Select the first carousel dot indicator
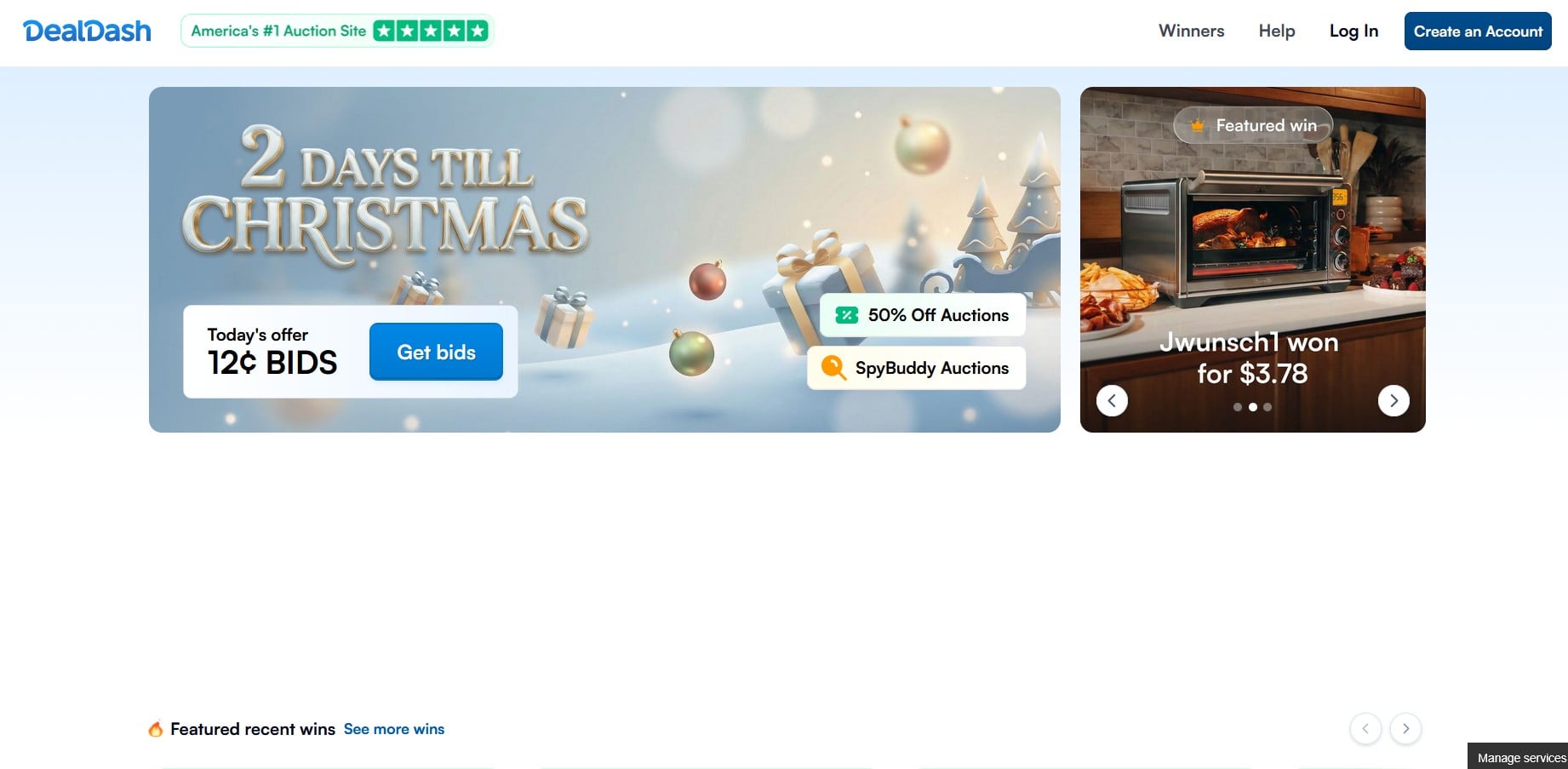This screenshot has width=1568, height=769. (x=1238, y=407)
